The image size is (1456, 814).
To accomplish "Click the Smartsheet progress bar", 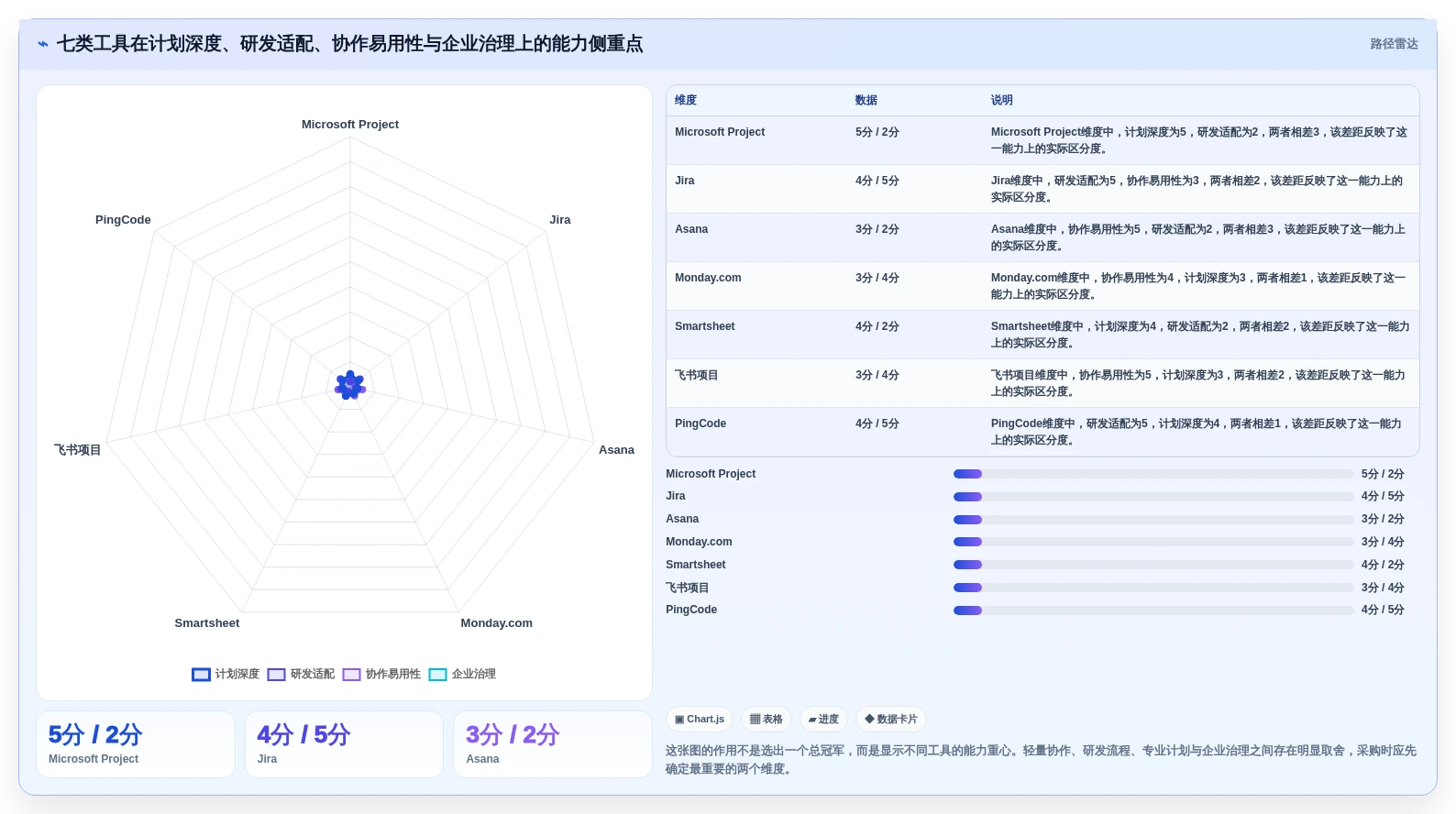I will pos(1153,565).
